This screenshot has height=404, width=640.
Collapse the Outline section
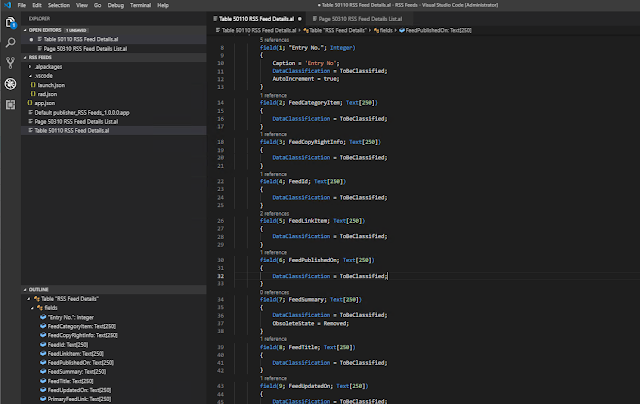(x=25, y=289)
